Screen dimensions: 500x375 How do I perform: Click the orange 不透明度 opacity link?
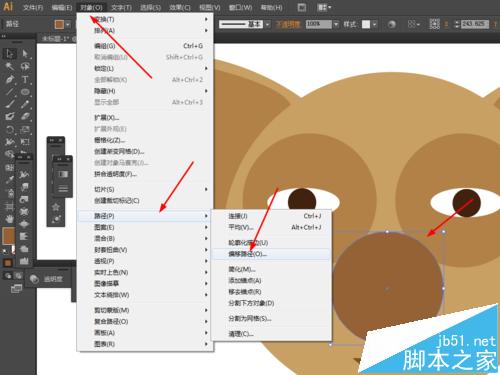(x=288, y=24)
